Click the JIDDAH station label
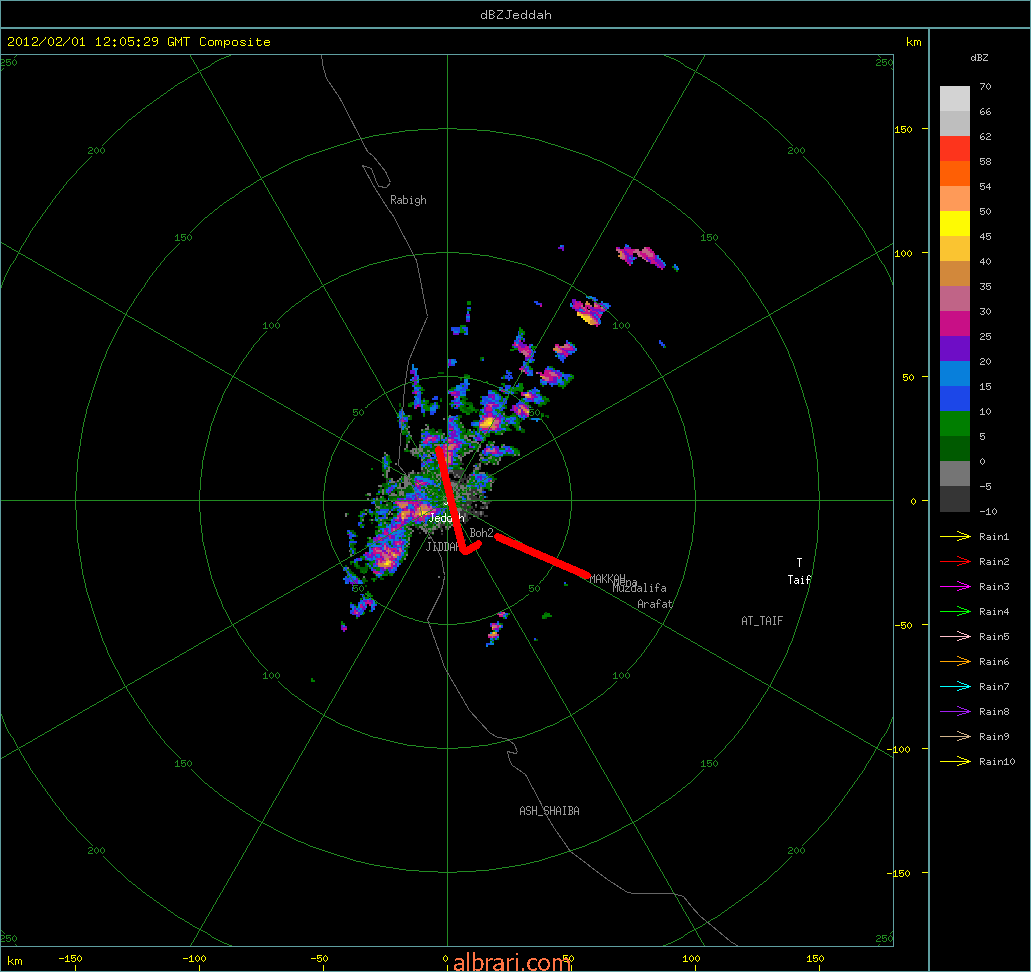Viewport: 1031px width, 972px height. point(443,547)
